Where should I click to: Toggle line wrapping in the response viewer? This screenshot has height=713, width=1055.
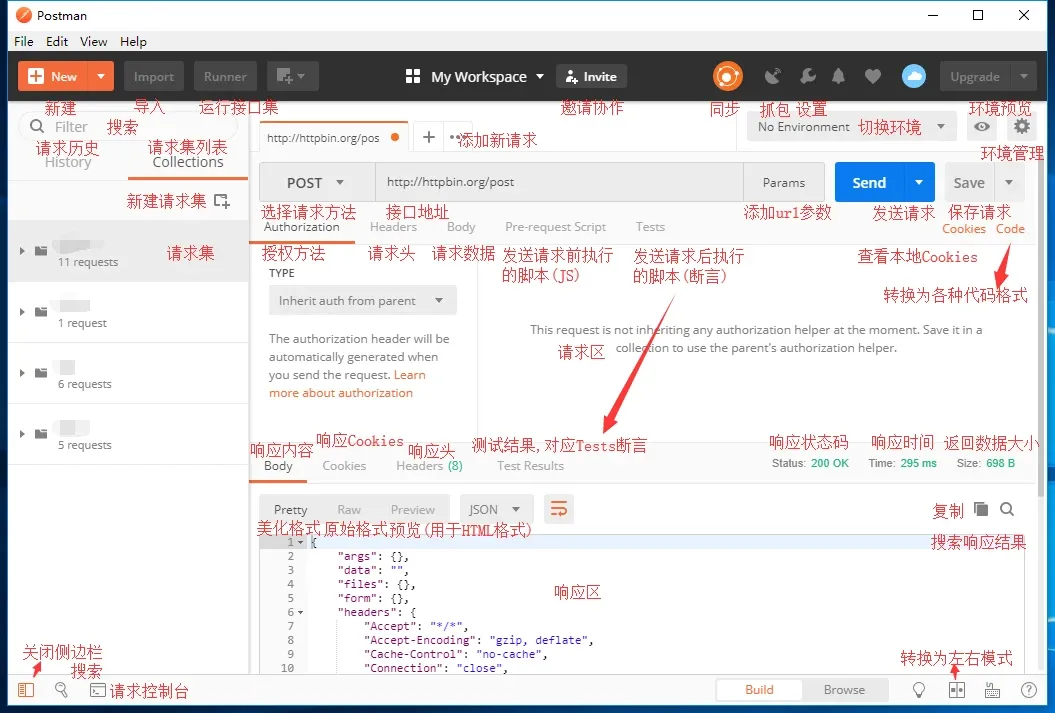pos(558,509)
